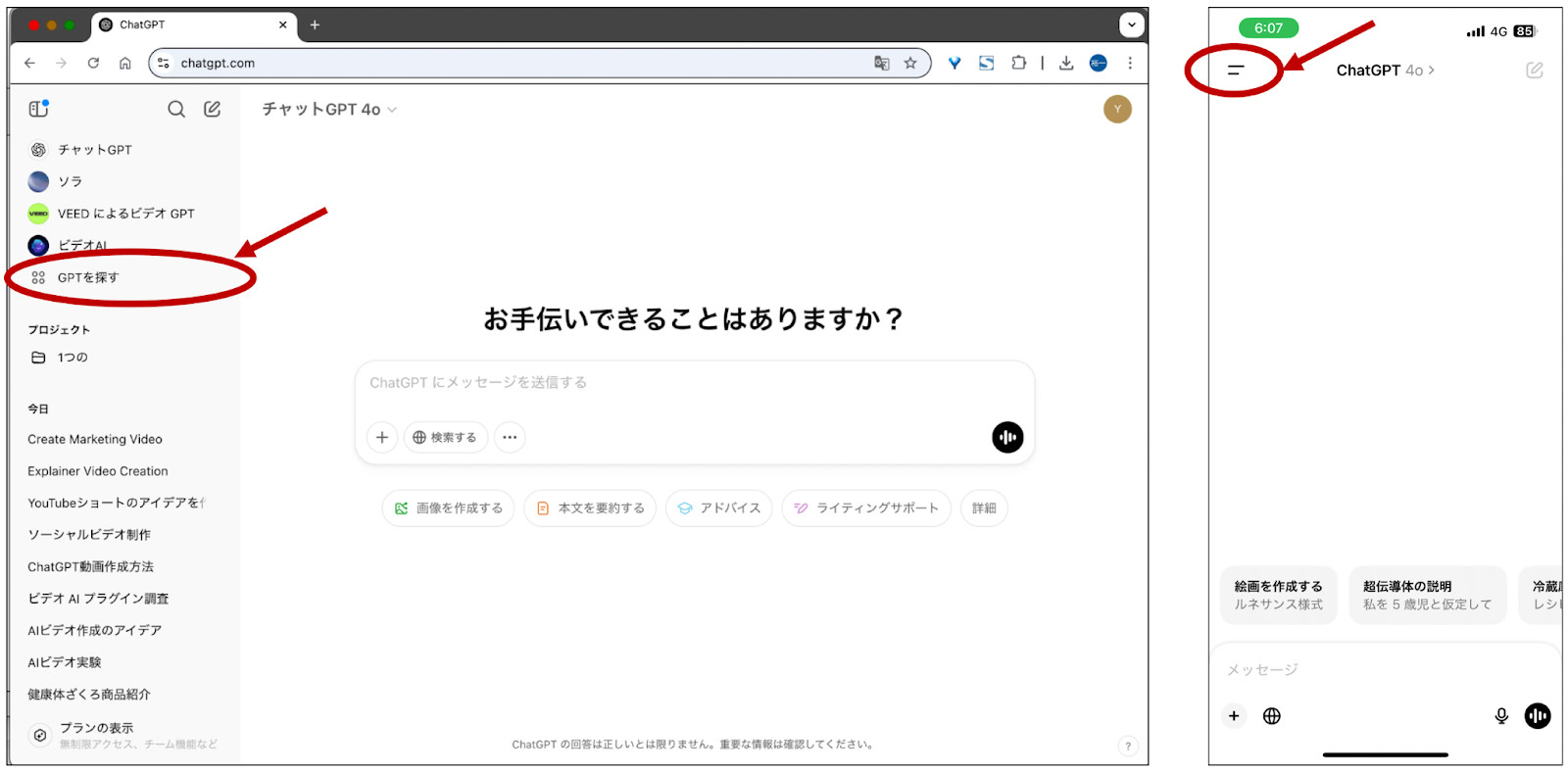Tap the mobile globe web search icon
The image size is (1568, 772).
click(1272, 716)
